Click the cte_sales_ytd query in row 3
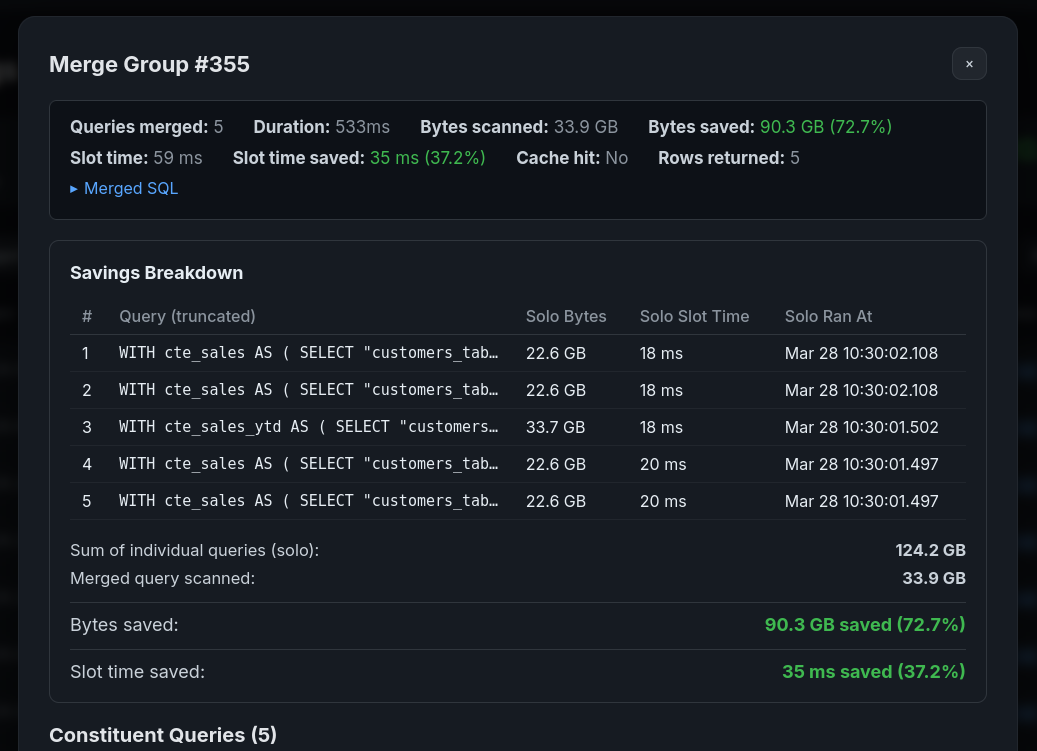 (309, 427)
